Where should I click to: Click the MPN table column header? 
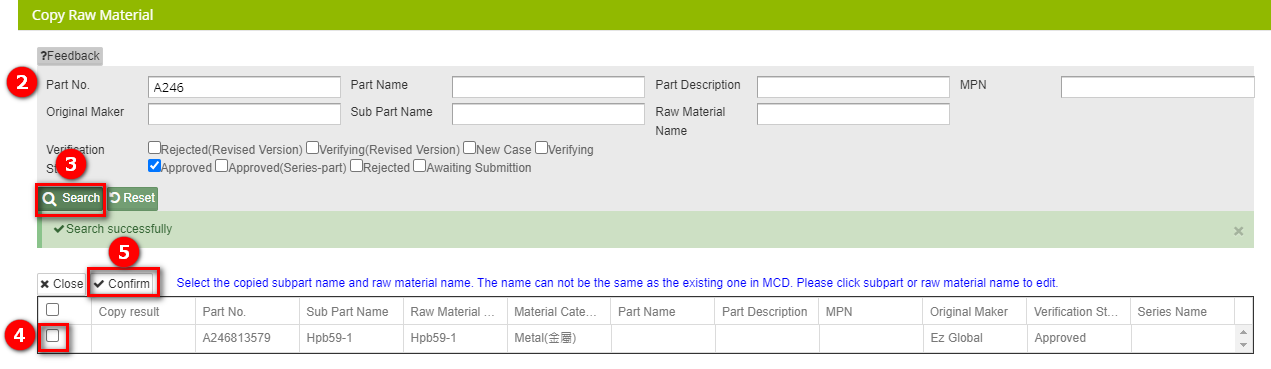pos(871,311)
